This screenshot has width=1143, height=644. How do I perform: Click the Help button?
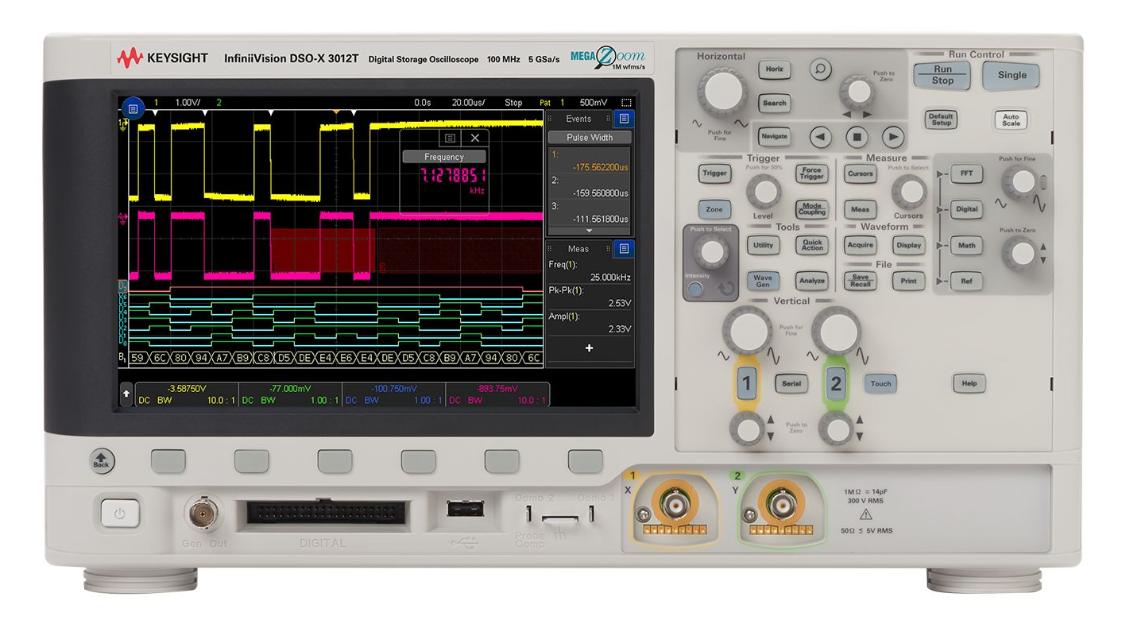pos(969,384)
